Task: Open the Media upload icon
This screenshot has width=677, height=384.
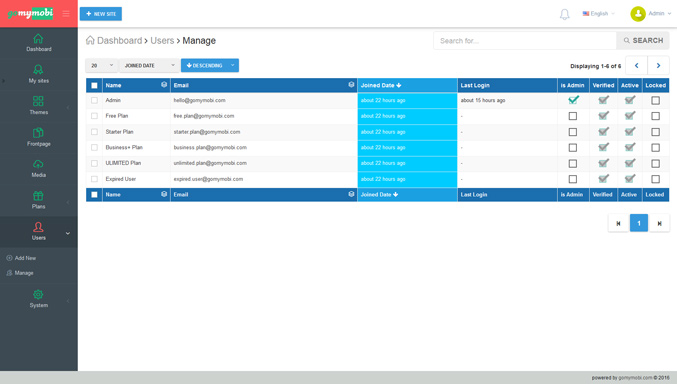Action: (x=38, y=164)
